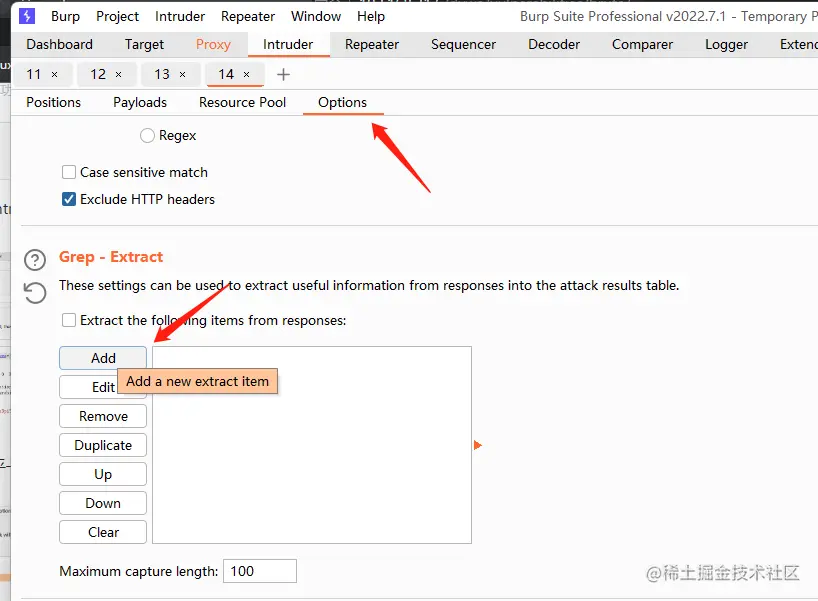
Task: Click the Edit button
Action: (103, 387)
